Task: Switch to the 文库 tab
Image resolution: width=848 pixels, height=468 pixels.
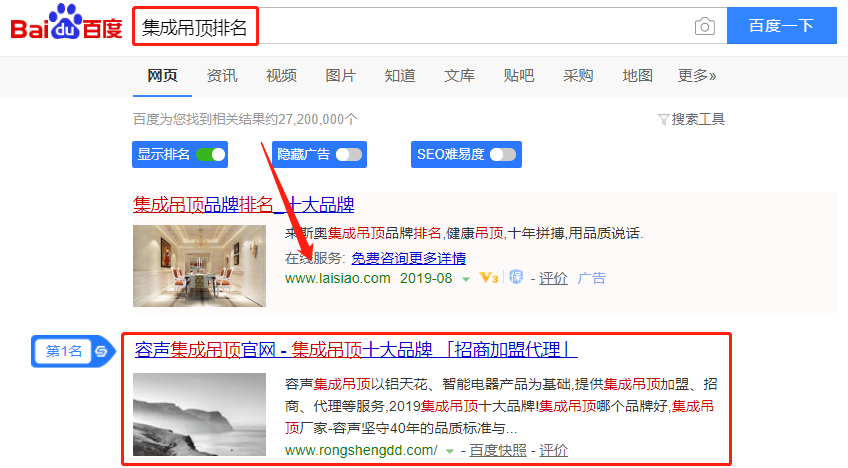Action: (460, 76)
